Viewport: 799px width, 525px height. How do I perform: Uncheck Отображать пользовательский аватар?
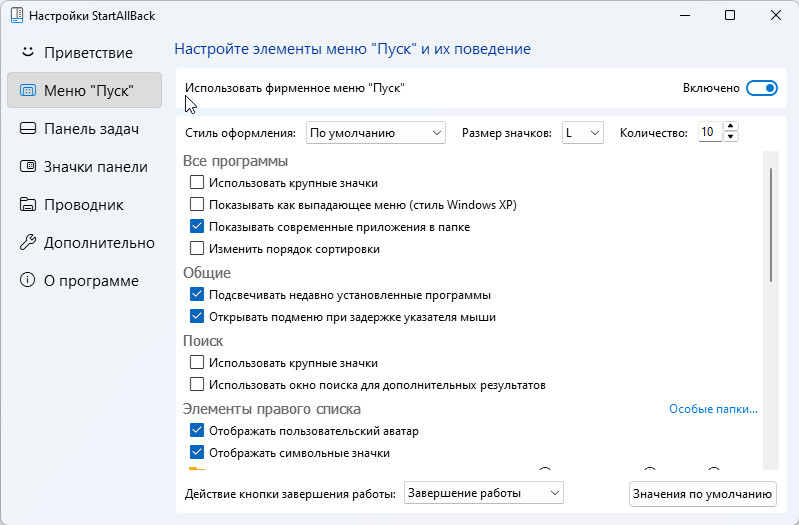click(197, 431)
